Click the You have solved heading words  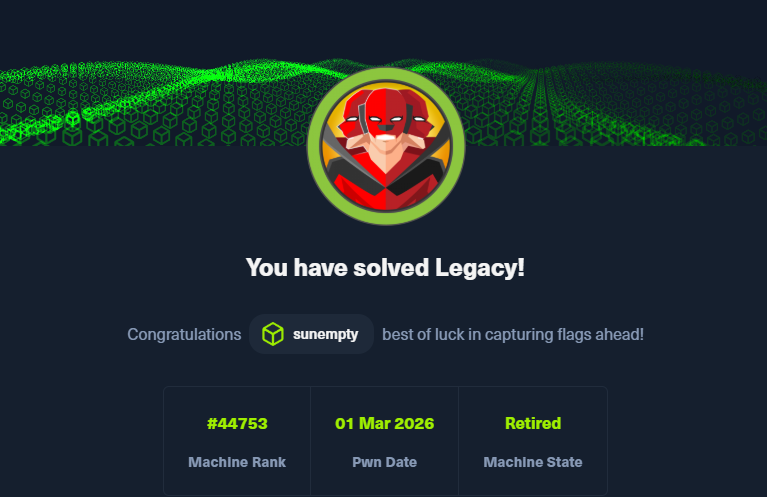point(338,268)
